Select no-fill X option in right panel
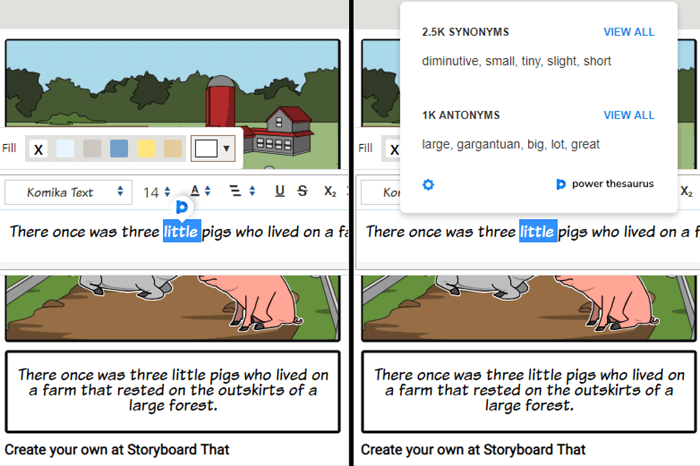700x466 pixels. [394, 150]
